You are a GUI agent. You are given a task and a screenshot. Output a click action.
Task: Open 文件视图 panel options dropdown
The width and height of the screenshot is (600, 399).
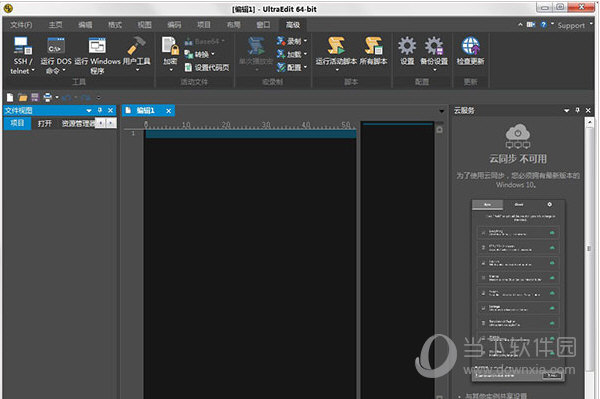(89, 111)
